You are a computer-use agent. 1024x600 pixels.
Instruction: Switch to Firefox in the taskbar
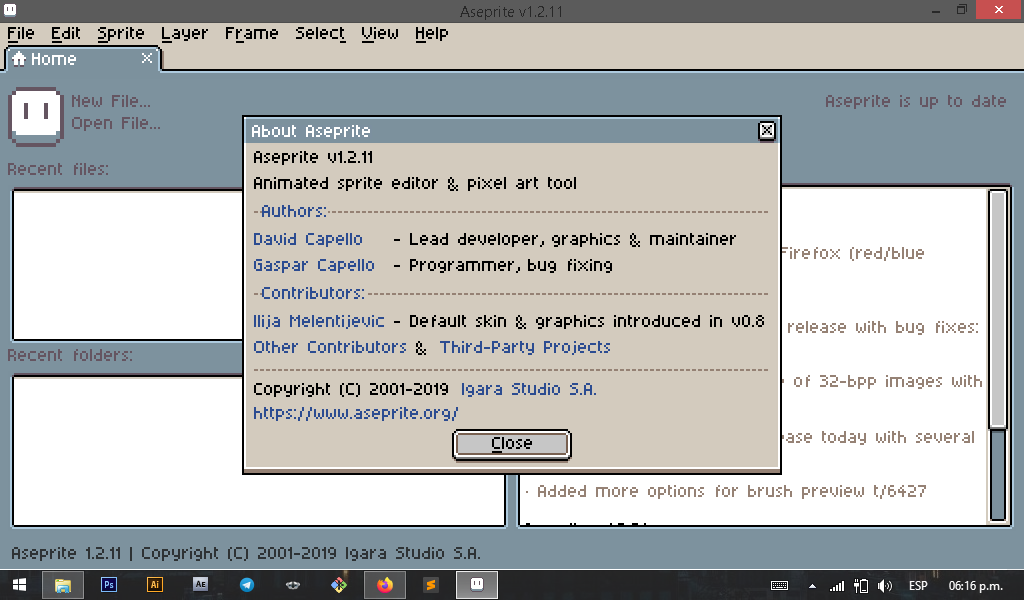pyautogui.click(x=385, y=585)
